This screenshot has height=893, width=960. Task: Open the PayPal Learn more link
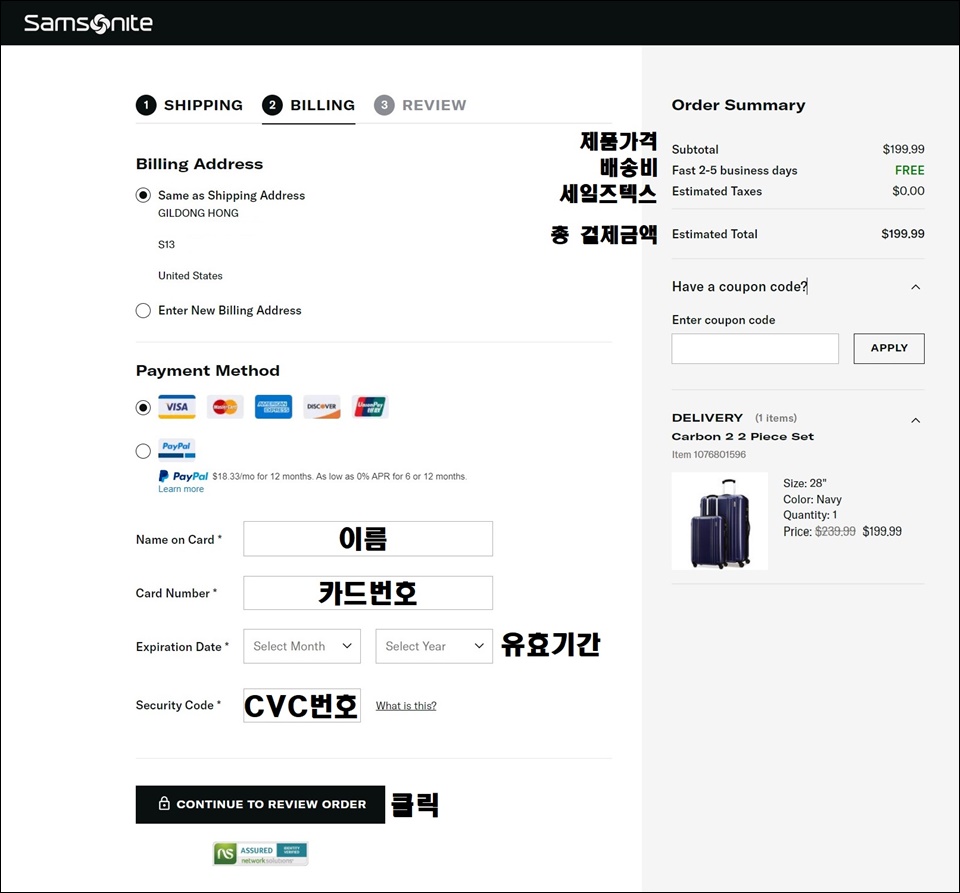(181, 489)
